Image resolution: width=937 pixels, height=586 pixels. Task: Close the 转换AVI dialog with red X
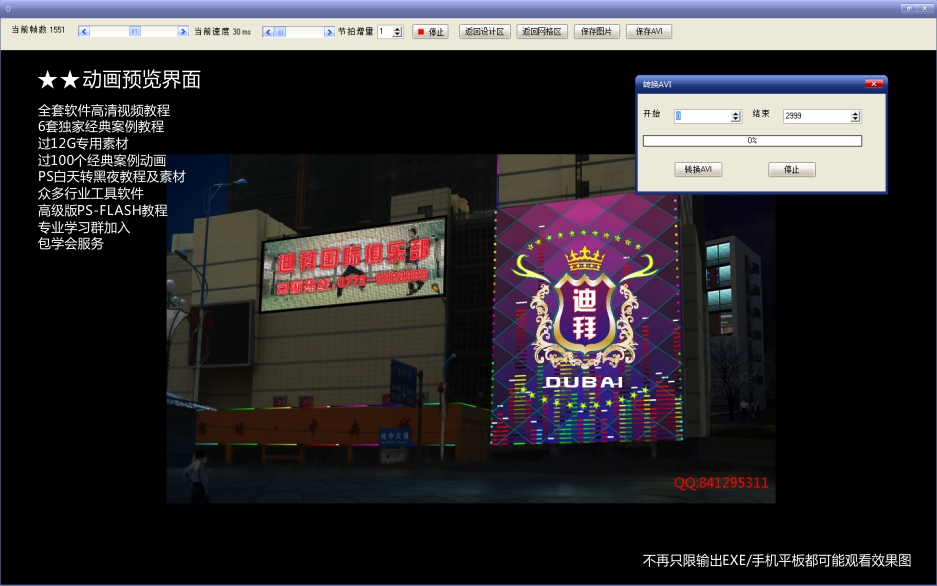click(874, 84)
